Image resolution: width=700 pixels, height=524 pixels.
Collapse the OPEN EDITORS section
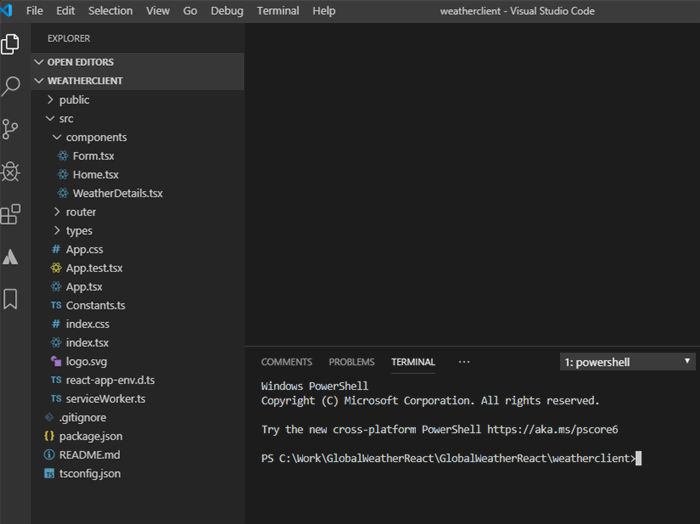(39, 62)
